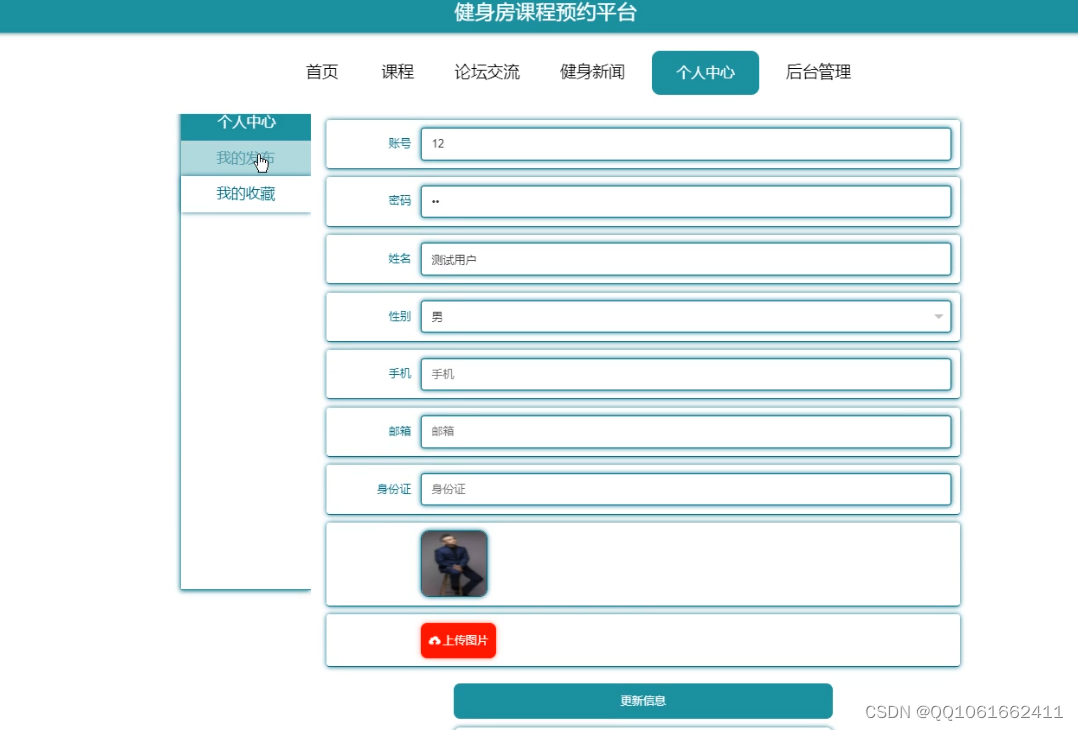Click inside the 账号 account field
Viewport: 1078px width, 730px height.
pyautogui.click(x=686, y=144)
